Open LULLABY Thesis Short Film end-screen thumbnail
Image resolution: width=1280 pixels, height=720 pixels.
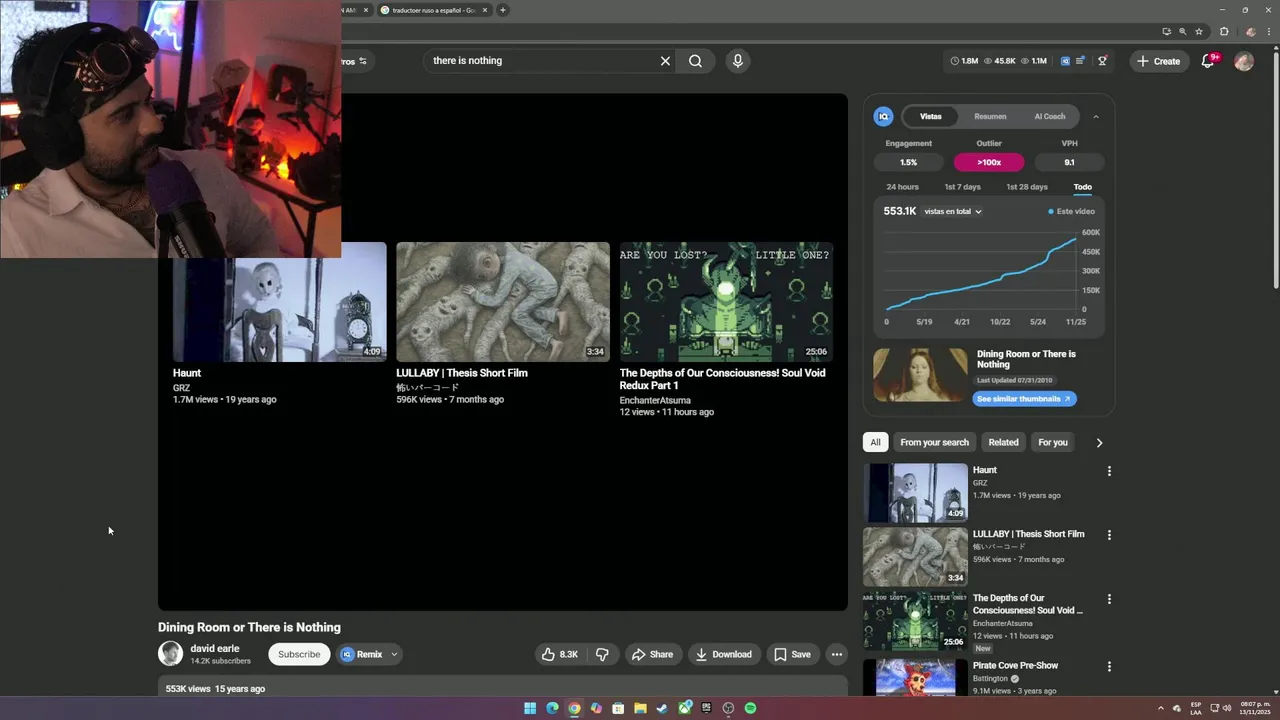click(x=503, y=302)
